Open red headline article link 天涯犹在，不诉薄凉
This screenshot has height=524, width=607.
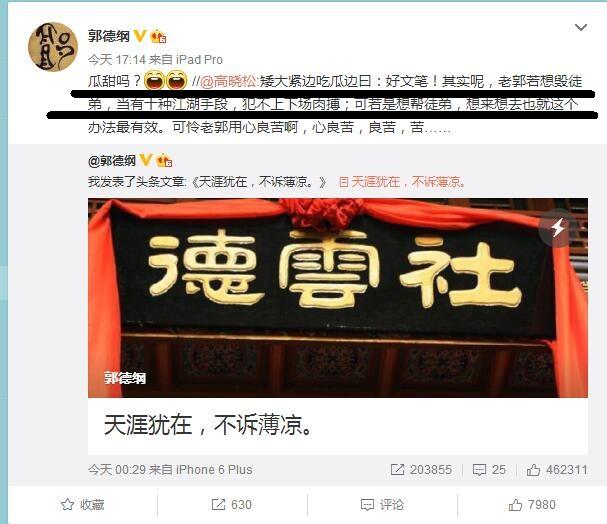tap(402, 182)
